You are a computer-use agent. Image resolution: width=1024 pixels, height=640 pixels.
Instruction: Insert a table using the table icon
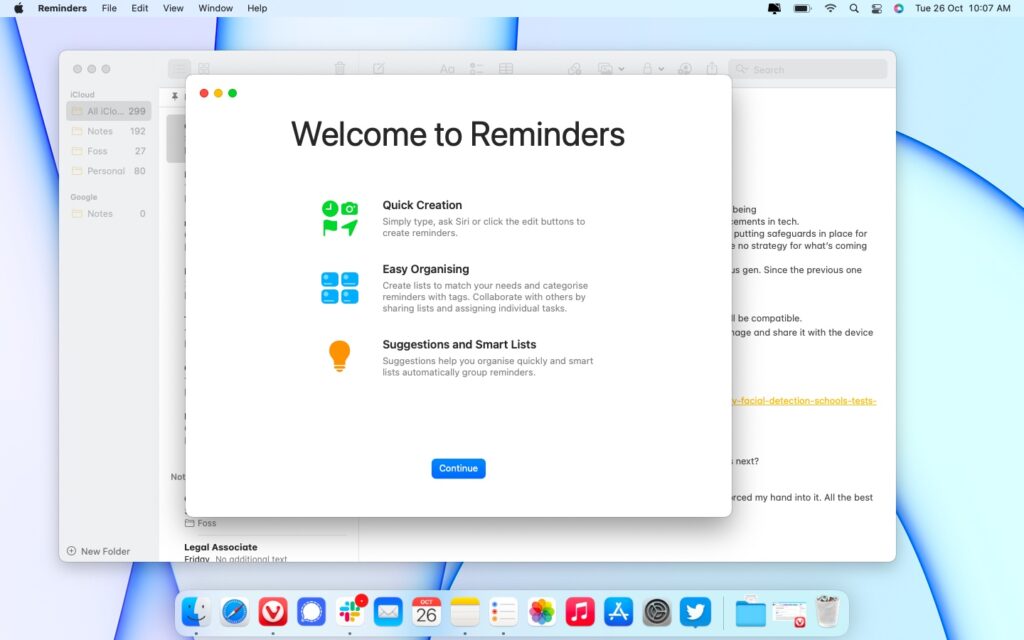tap(506, 68)
